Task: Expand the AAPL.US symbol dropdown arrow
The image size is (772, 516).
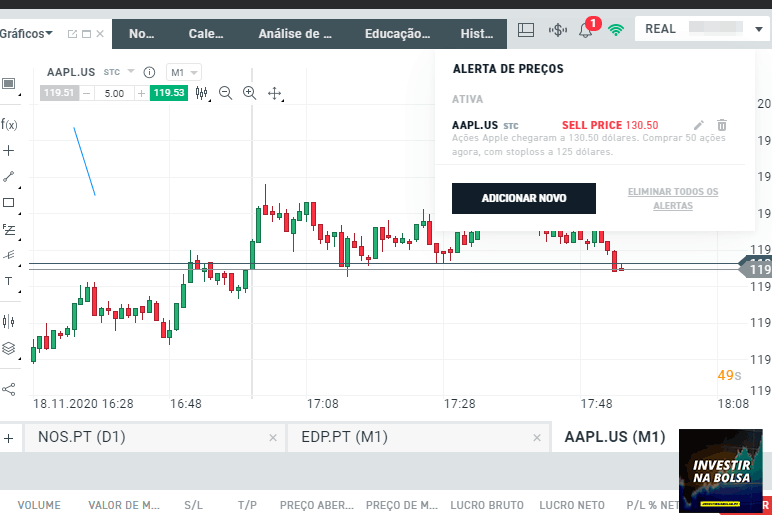Action: tap(131, 72)
